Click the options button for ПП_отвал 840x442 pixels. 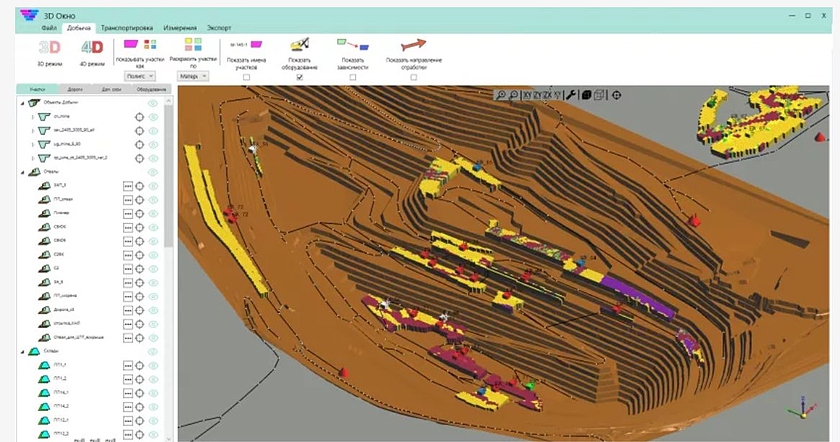coord(127,199)
